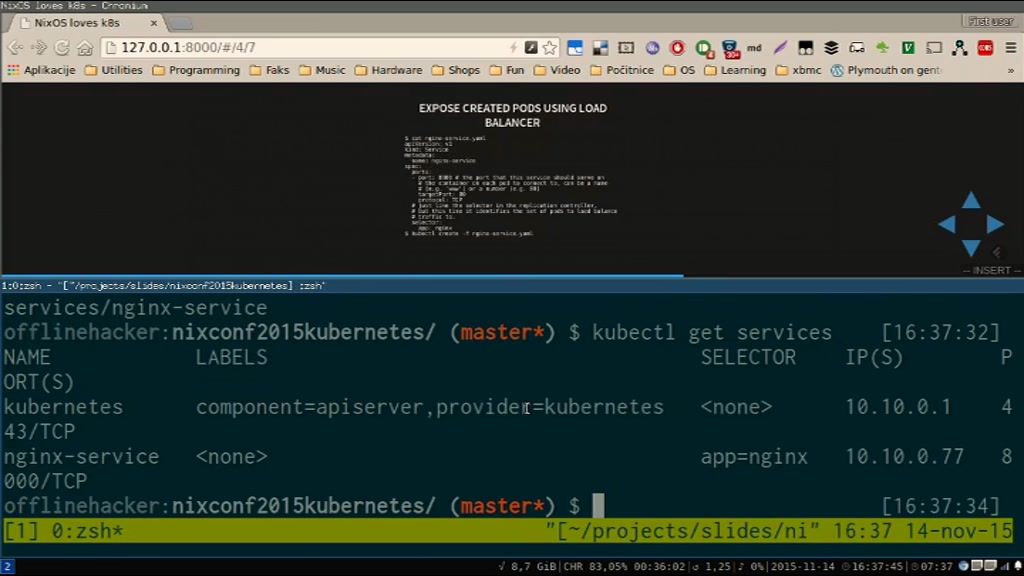Click the blue extension icon with 30+ badge

731,49
